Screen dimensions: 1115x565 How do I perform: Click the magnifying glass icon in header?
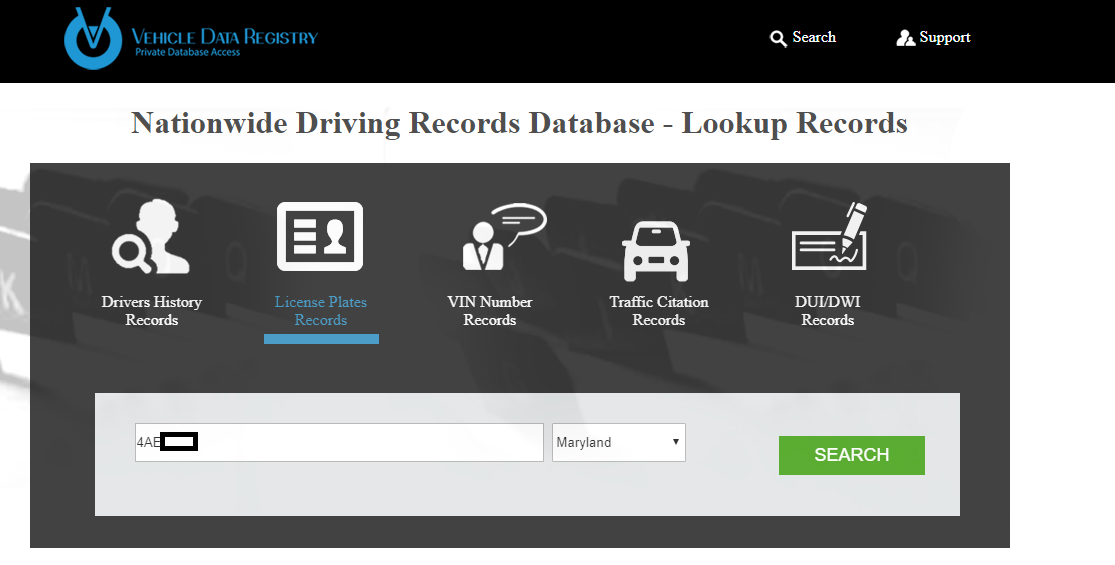[778, 38]
